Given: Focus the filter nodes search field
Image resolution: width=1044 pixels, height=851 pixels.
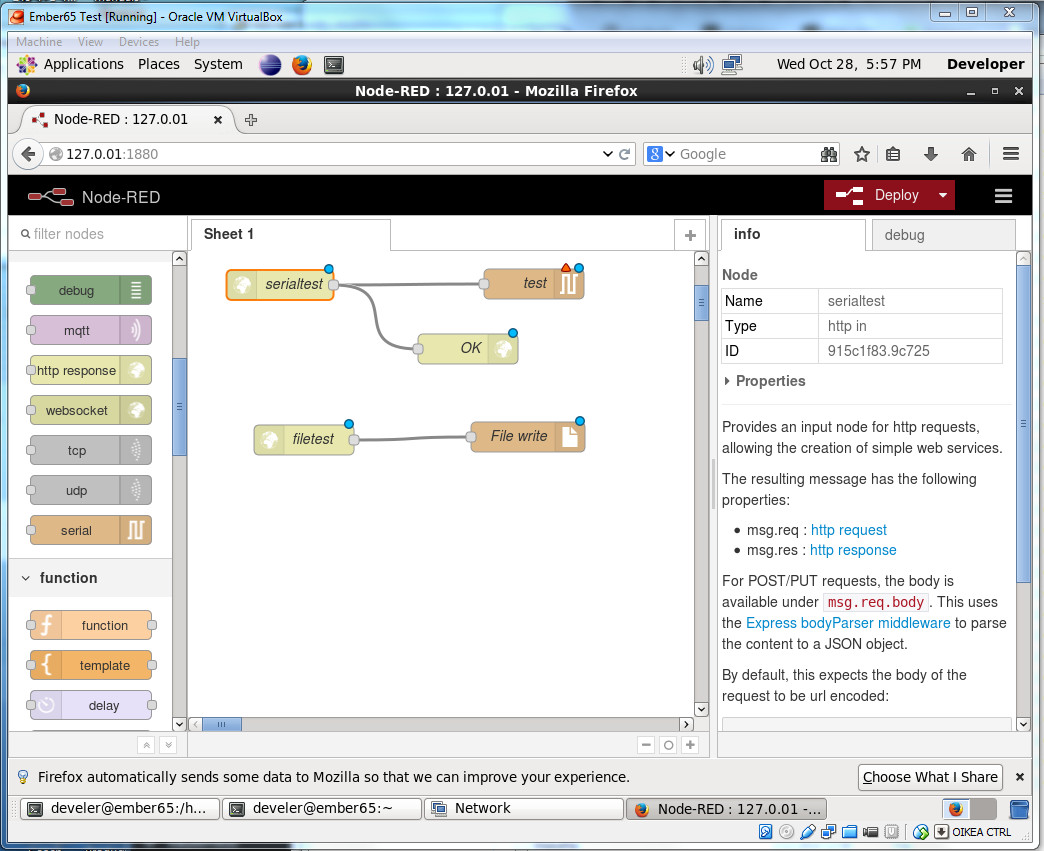Looking at the screenshot, I should click(98, 234).
